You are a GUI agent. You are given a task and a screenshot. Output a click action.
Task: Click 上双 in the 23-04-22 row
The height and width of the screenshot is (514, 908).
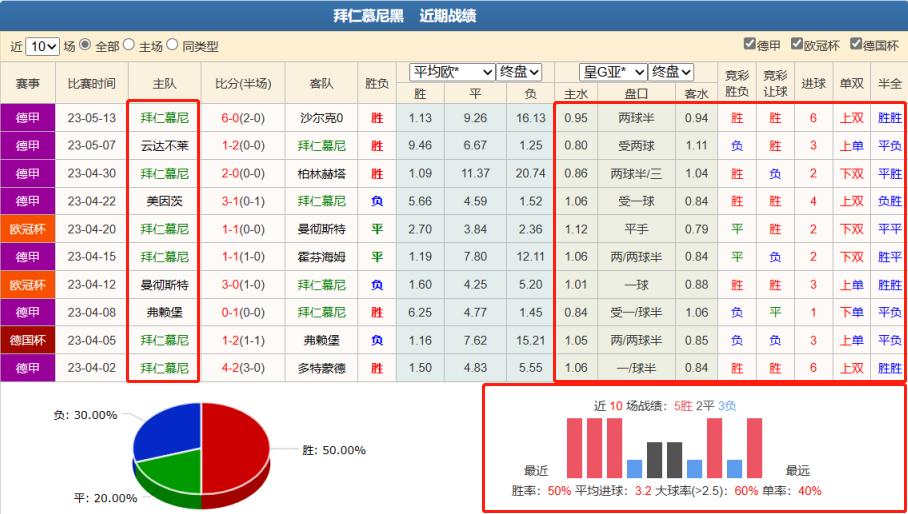851,201
